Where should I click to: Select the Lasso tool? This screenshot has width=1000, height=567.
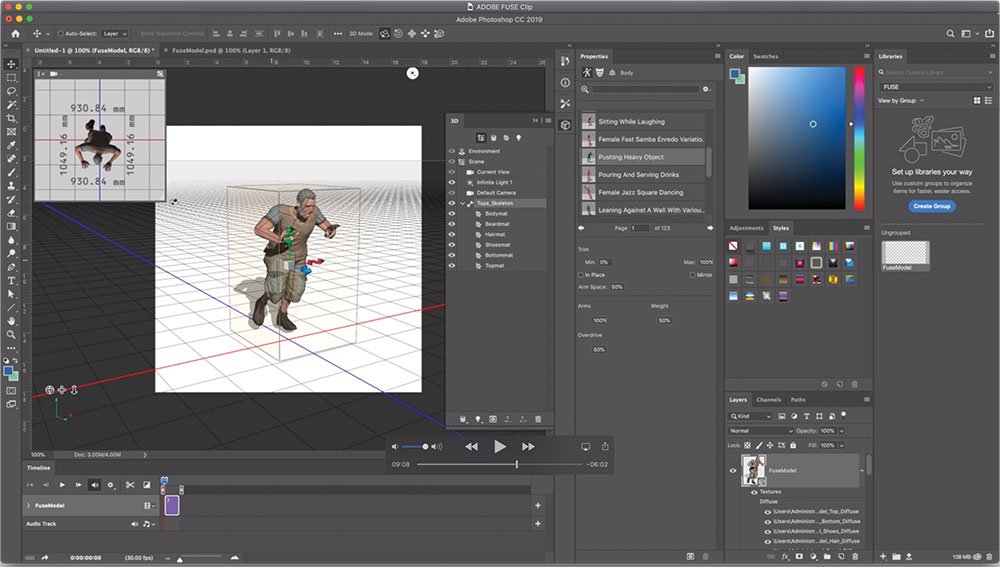coord(11,91)
